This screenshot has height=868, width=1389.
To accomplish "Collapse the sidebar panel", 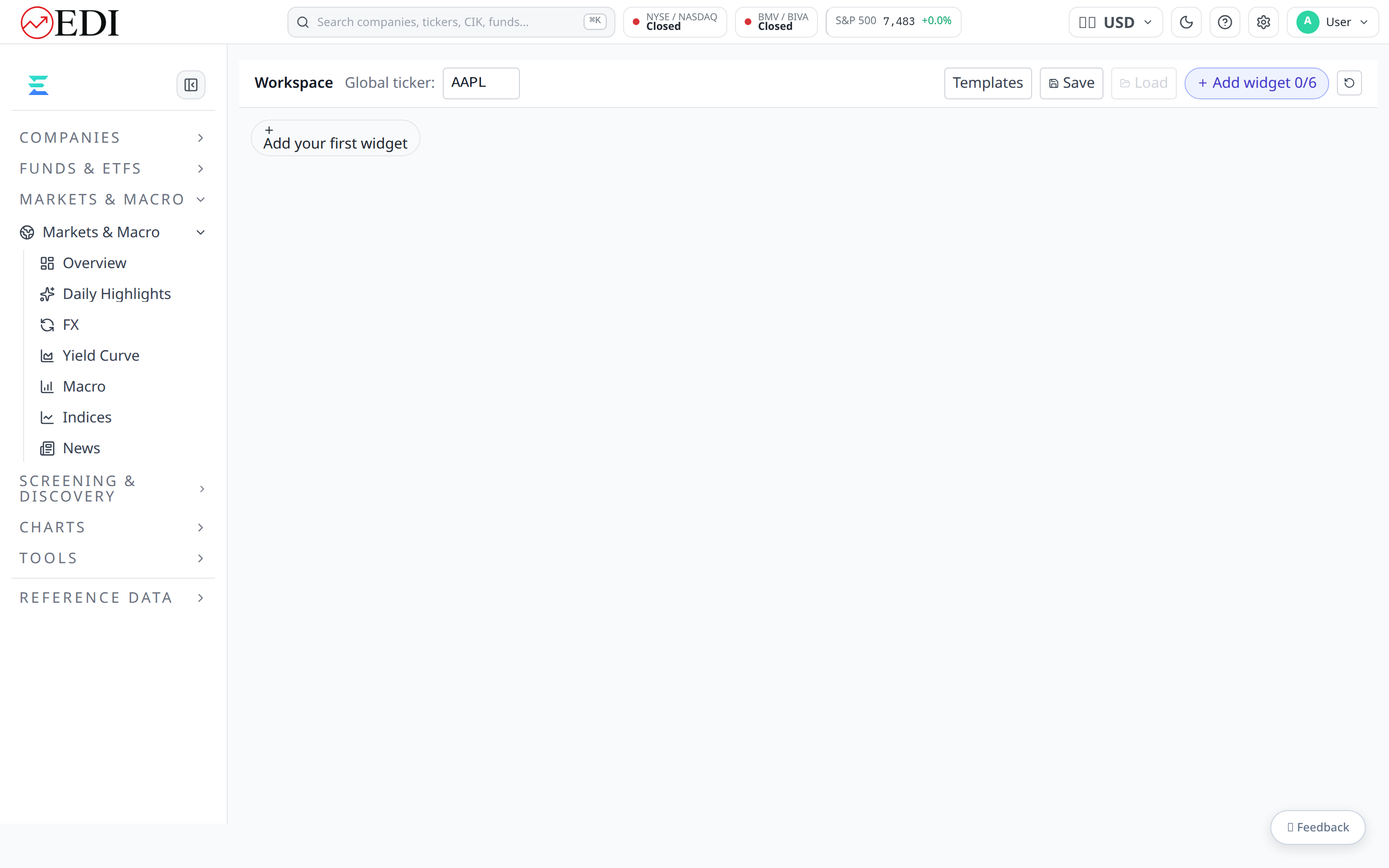I will tap(191, 85).
